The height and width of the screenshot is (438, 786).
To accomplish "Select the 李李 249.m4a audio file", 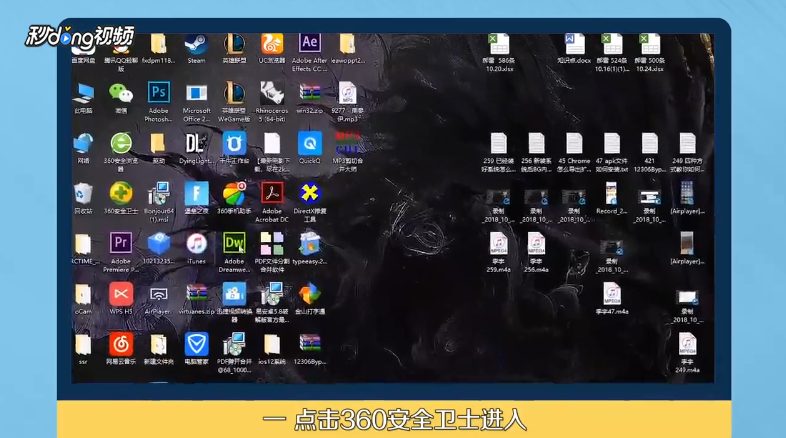I will pyautogui.click(x=687, y=344).
